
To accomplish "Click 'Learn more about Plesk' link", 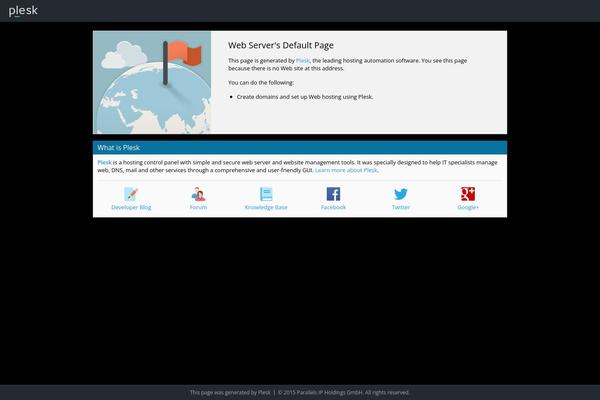I will click(346, 170).
